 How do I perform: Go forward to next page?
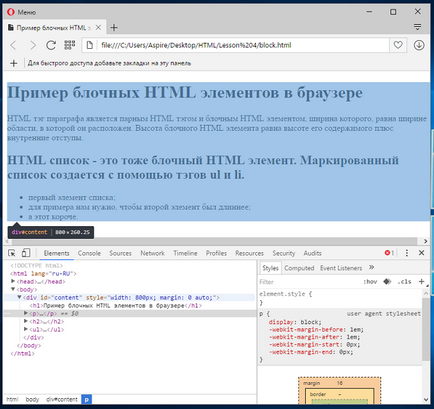tap(33, 45)
